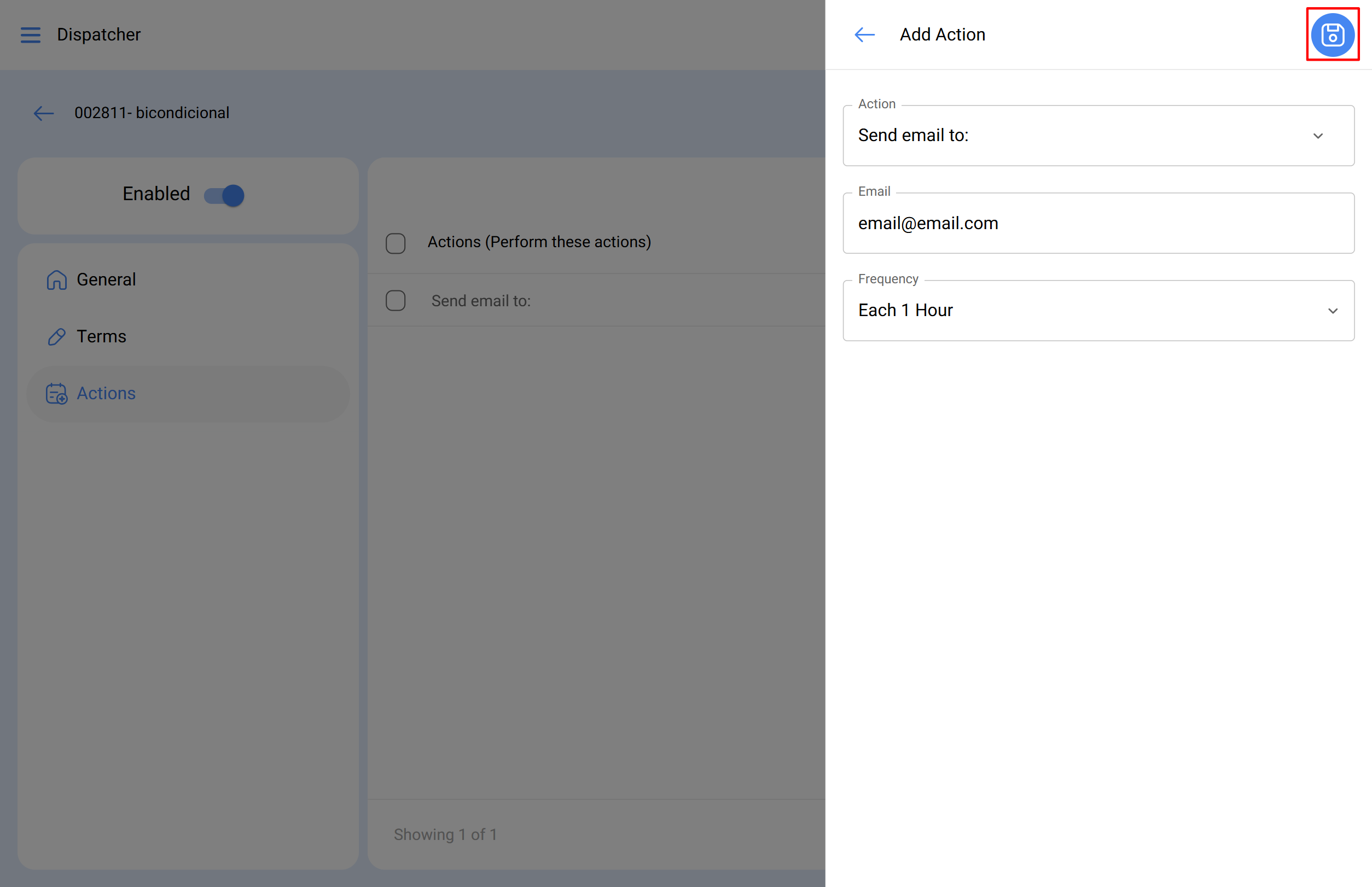Open the Each 1 Hour chevron
Image resolution: width=1372 pixels, height=887 pixels.
(x=1333, y=311)
